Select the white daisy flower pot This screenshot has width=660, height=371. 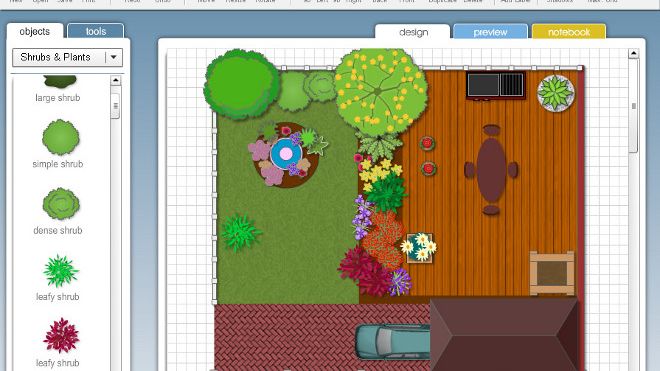click(420, 247)
